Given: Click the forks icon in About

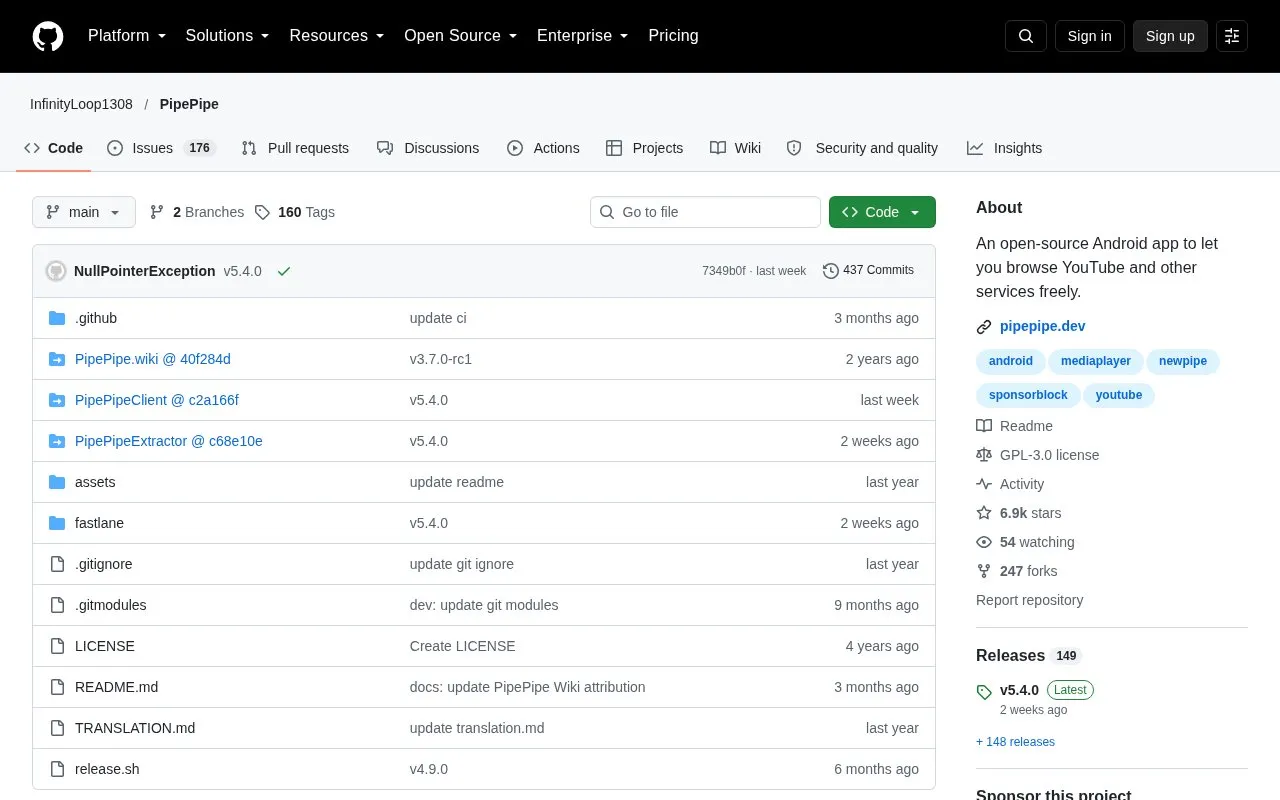Looking at the screenshot, I should [x=984, y=571].
